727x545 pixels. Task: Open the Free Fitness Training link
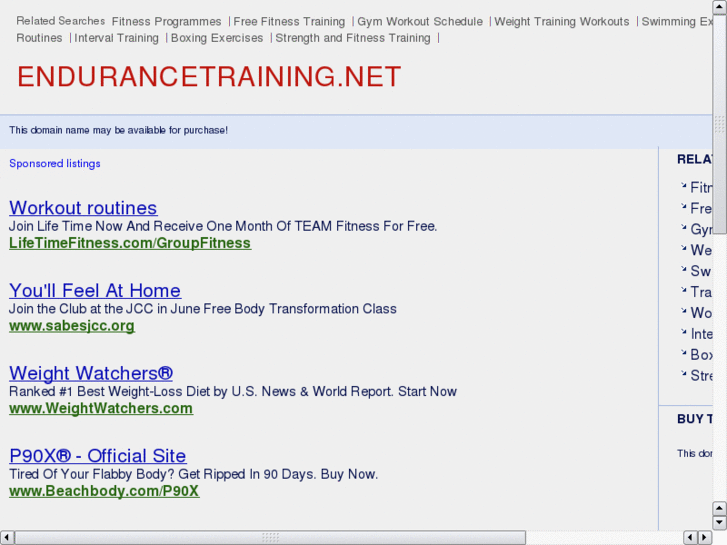pos(289,22)
